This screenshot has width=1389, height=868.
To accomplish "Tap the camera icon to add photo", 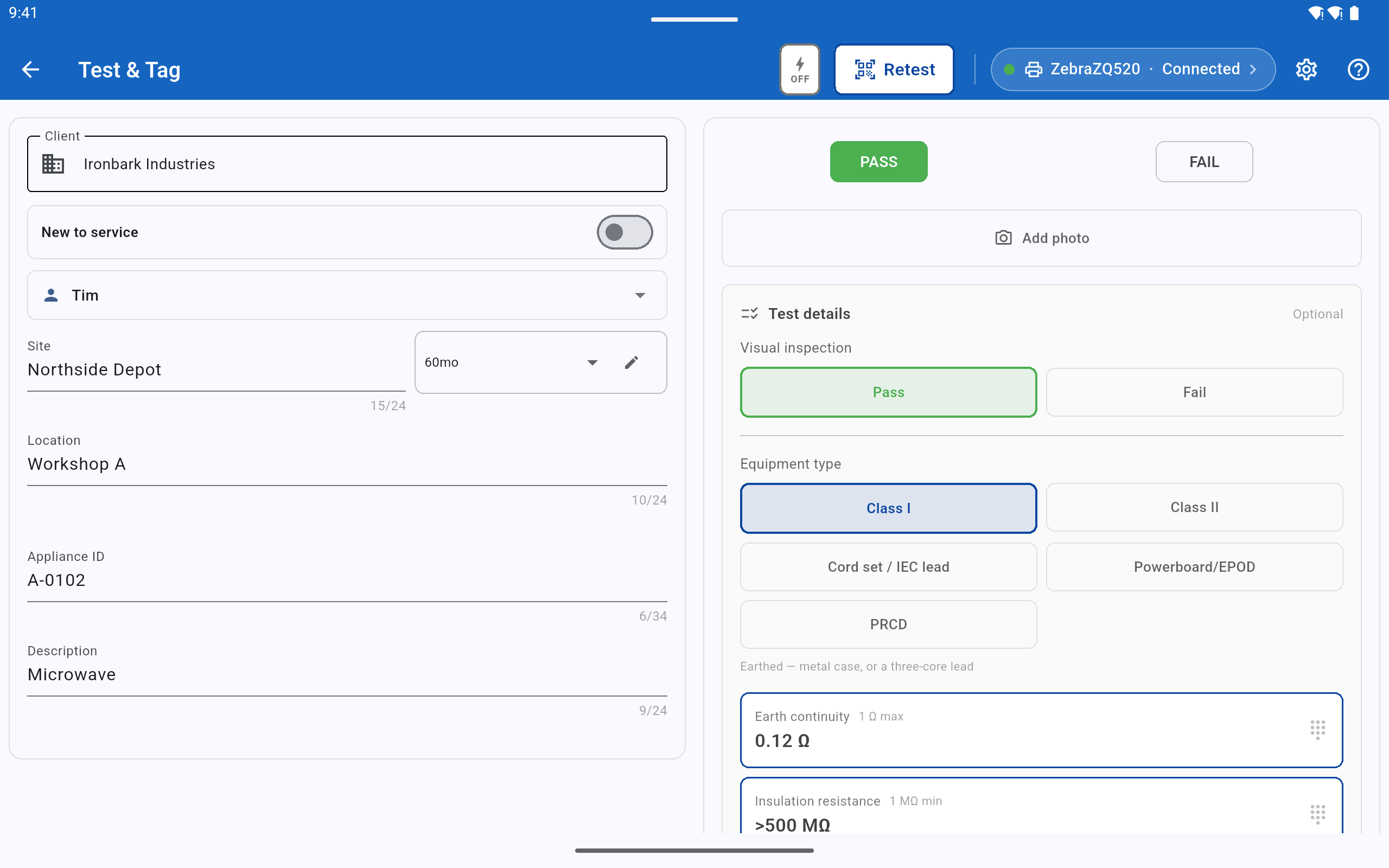I will pyautogui.click(x=1003, y=238).
